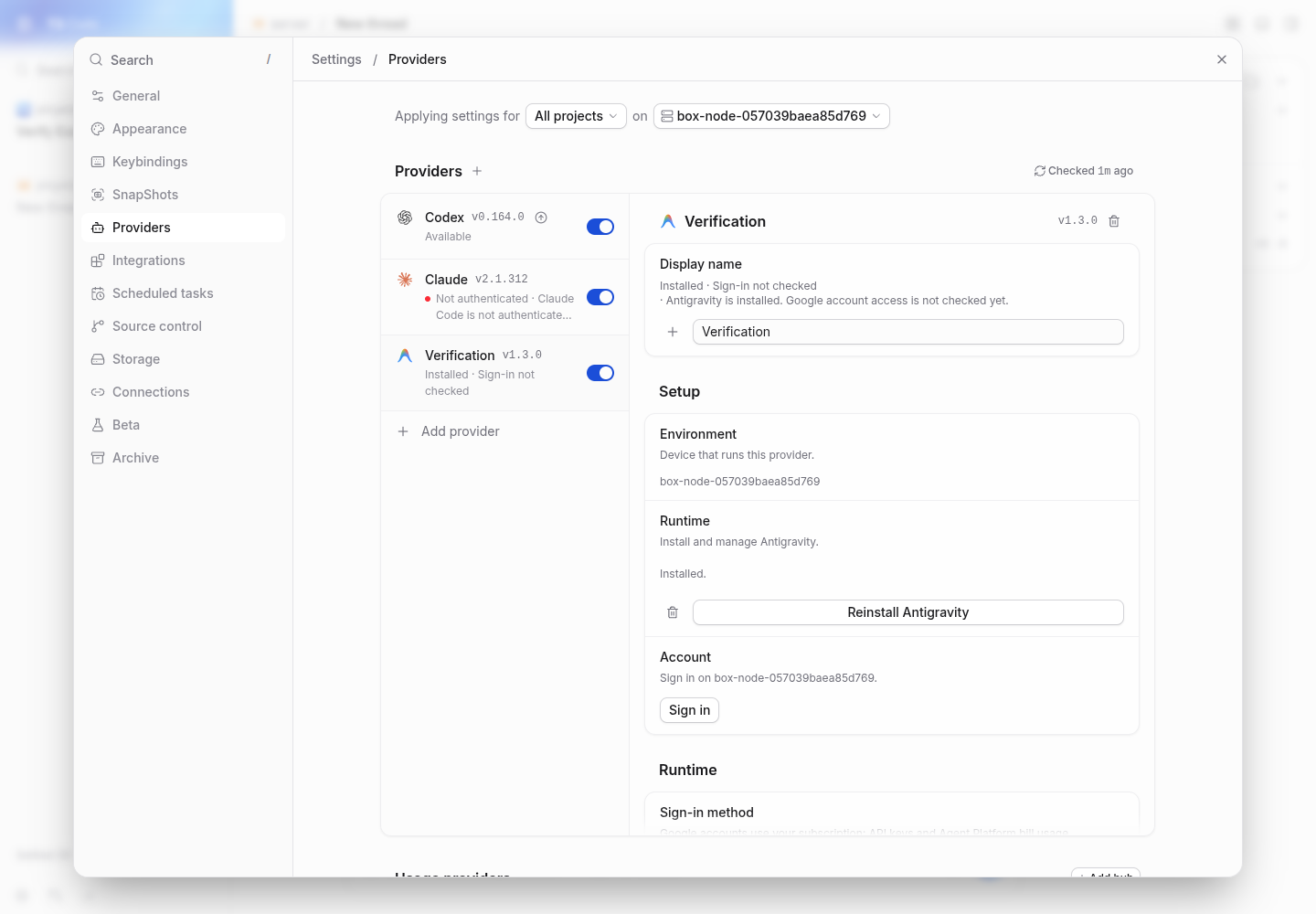The image size is (1316, 914).
Task: Click the Codex logo icon
Action: 405,218
